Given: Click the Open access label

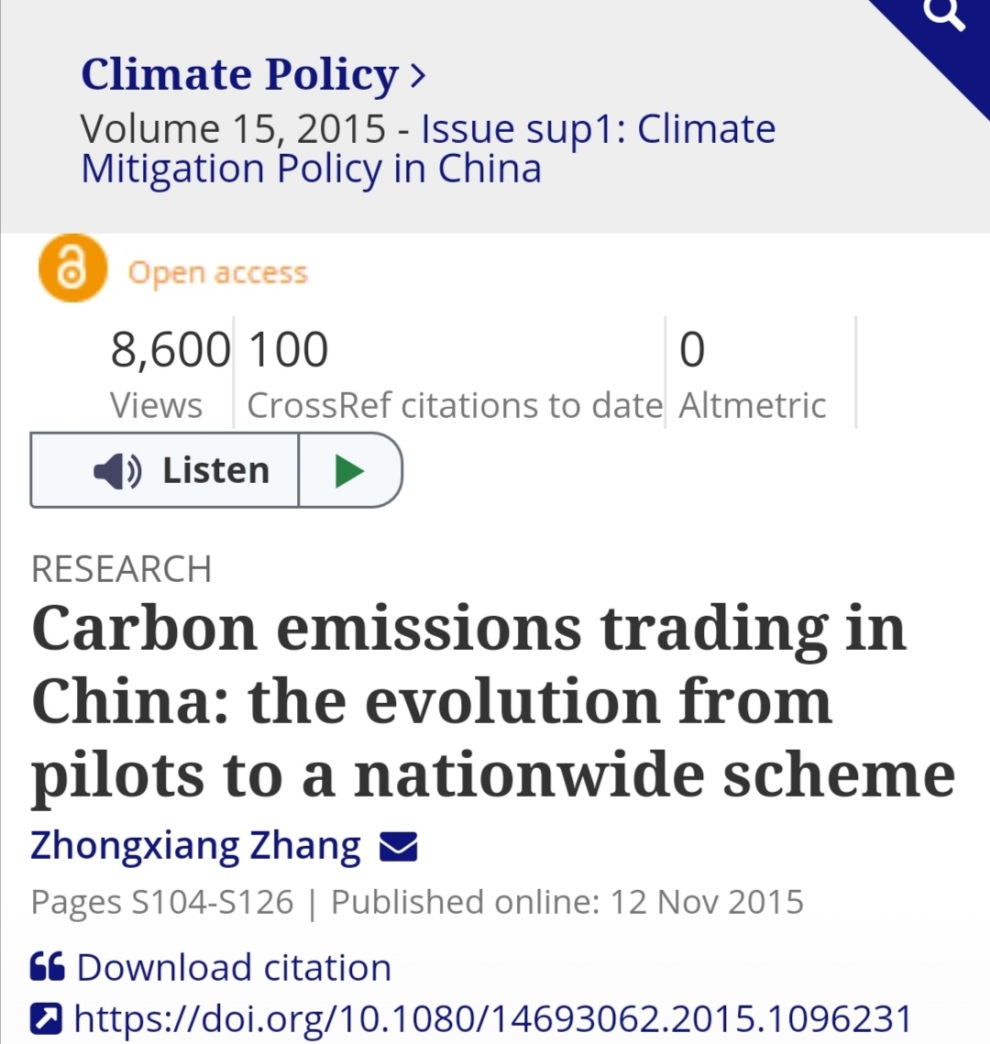Looking at the screenshot, I should click(217, 273).
